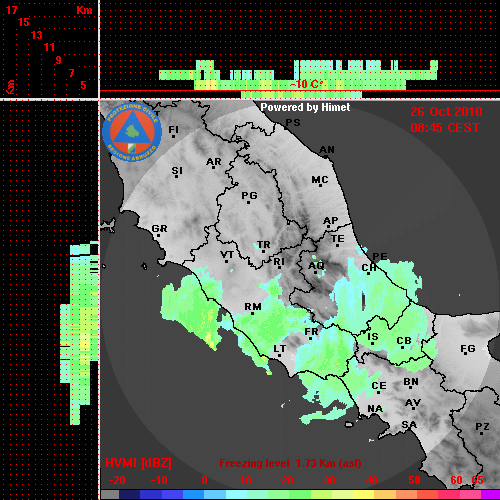
Task: Click the rotated 'Km' label at bottom left
Action: 11,87
